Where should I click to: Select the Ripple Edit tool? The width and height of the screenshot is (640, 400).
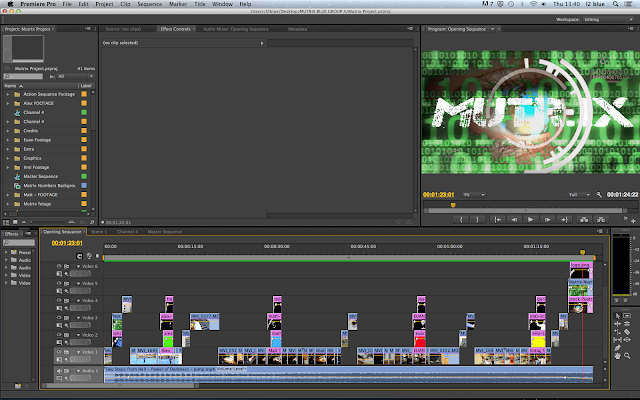click(x=618, y=324)
